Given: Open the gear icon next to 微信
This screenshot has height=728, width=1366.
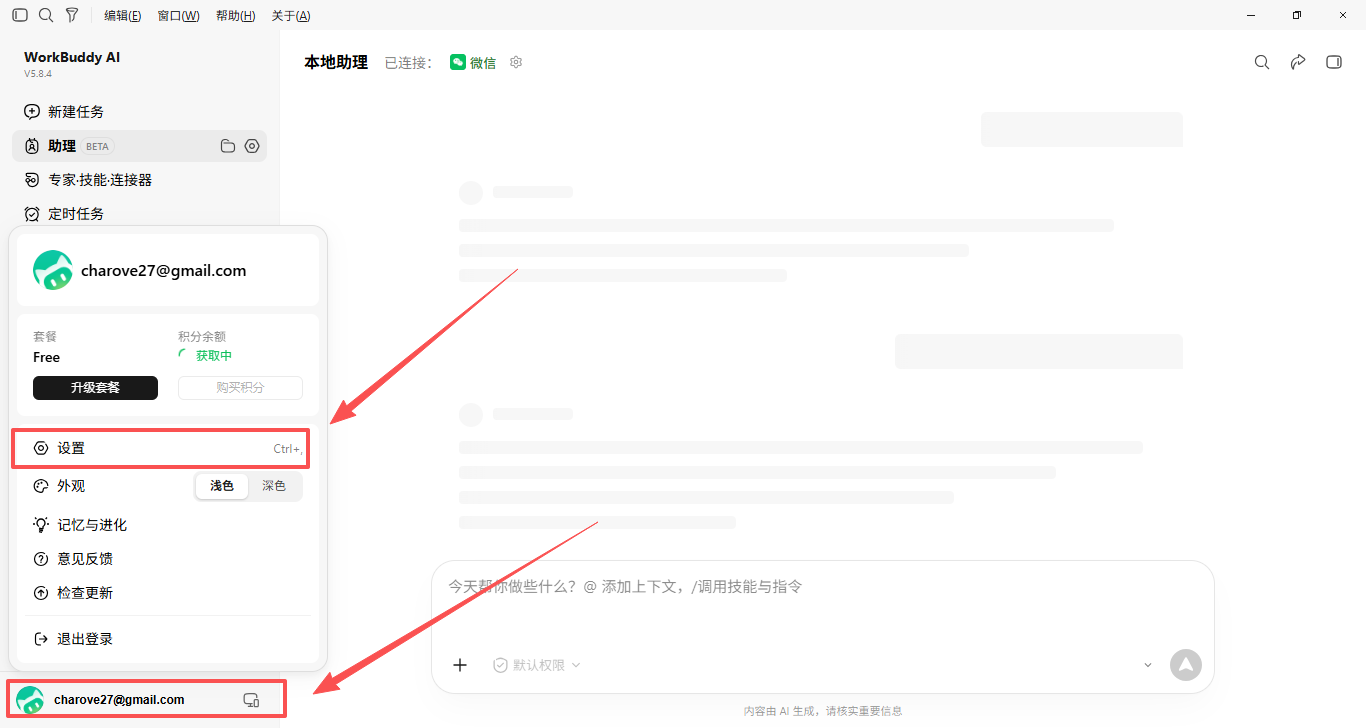Looking at the screenshot, I should [516, 62].
